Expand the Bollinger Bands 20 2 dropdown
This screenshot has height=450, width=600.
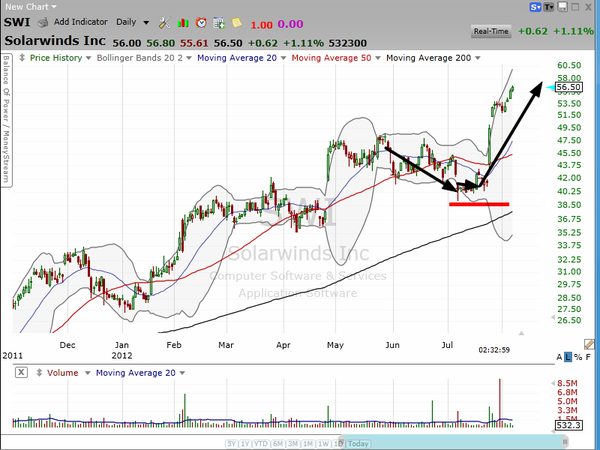[x=190, y=58]
